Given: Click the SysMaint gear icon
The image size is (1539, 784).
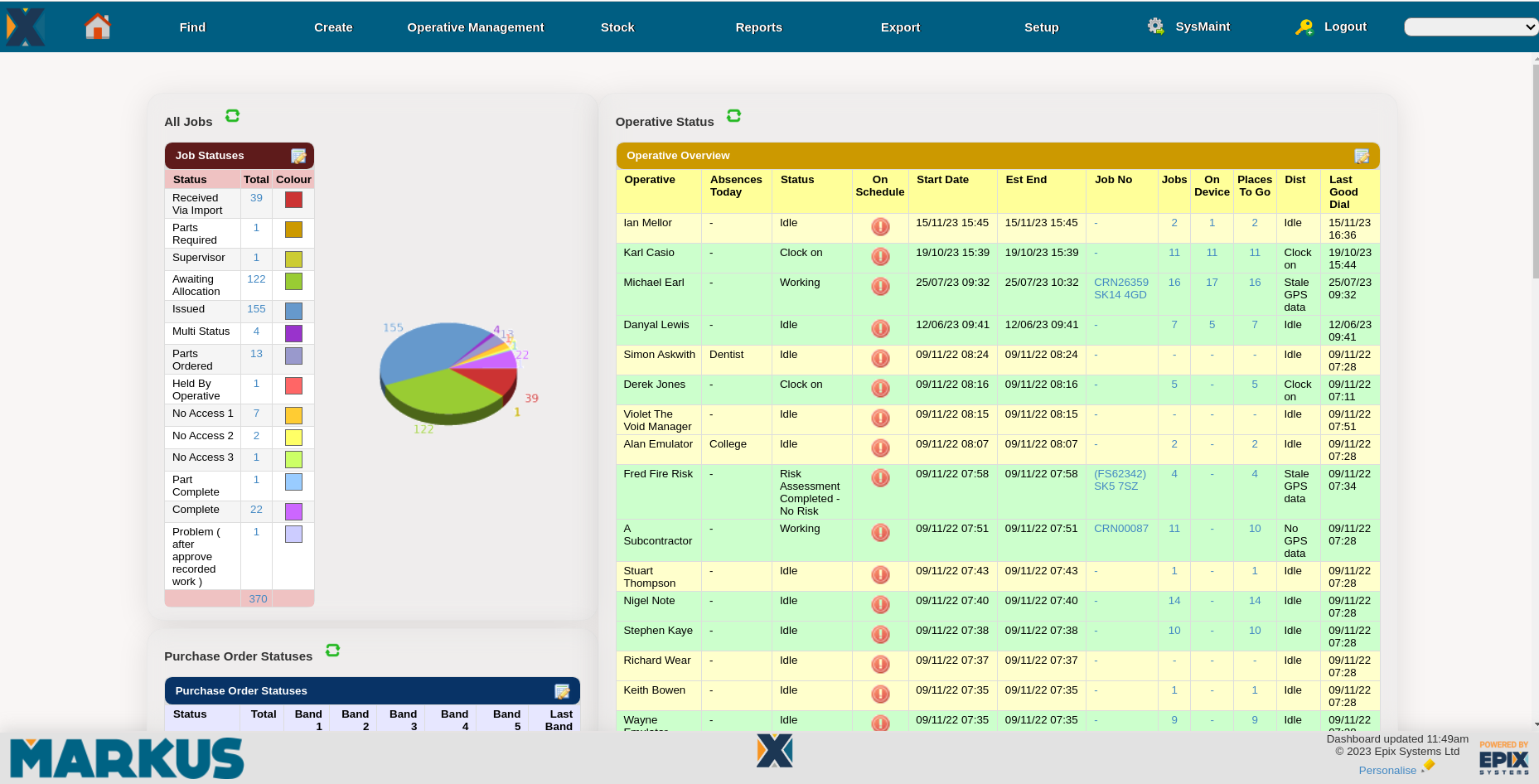Looking at the screenshot, I should pos(1155,26).
